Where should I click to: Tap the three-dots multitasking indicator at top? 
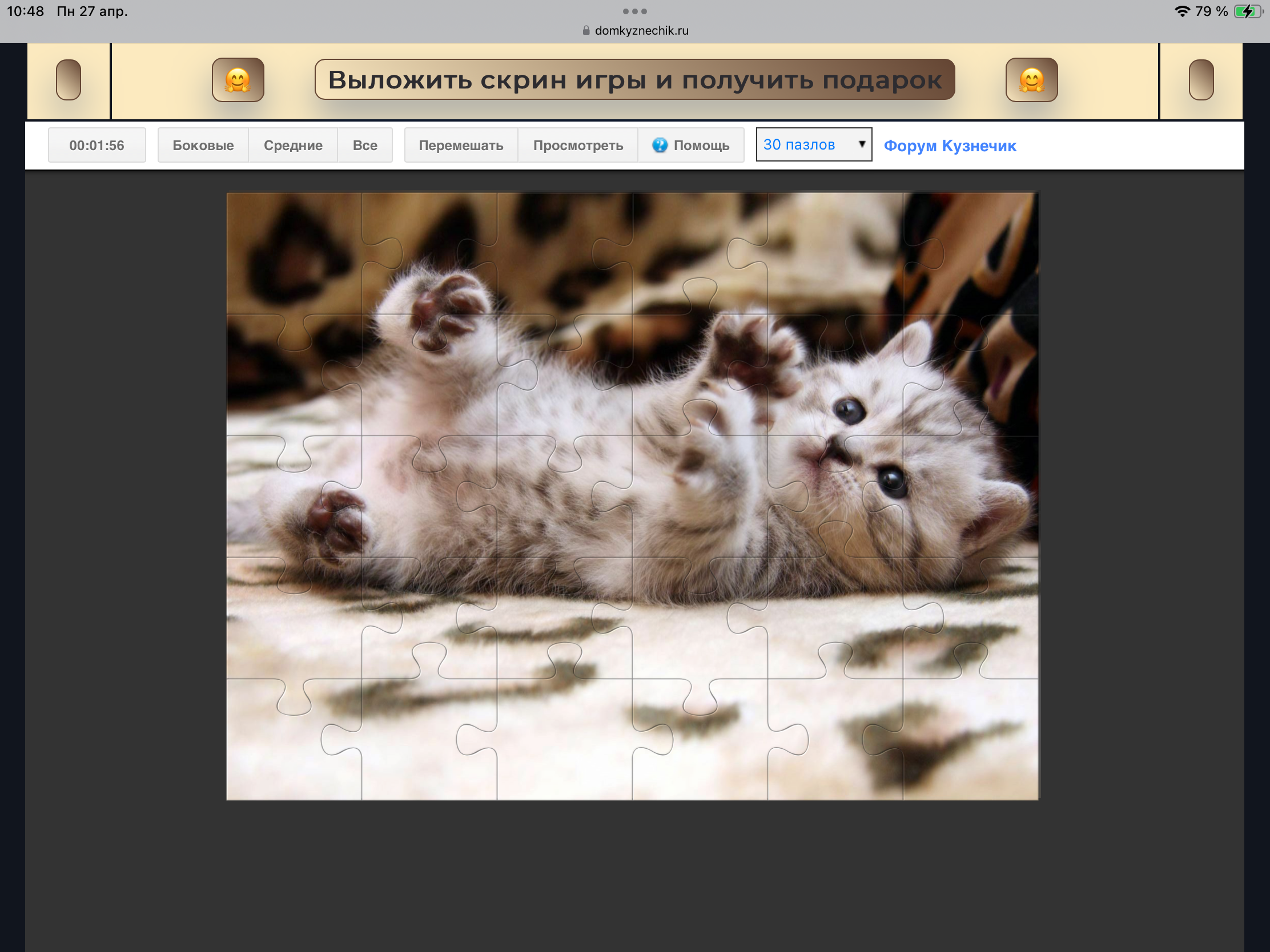click(634, 11)
